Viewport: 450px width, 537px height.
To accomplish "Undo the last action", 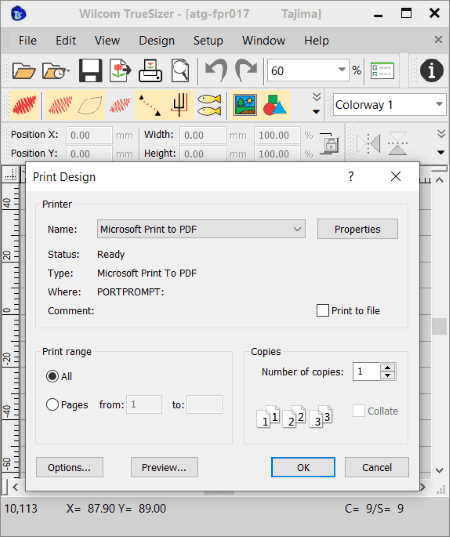I will 216,71.
